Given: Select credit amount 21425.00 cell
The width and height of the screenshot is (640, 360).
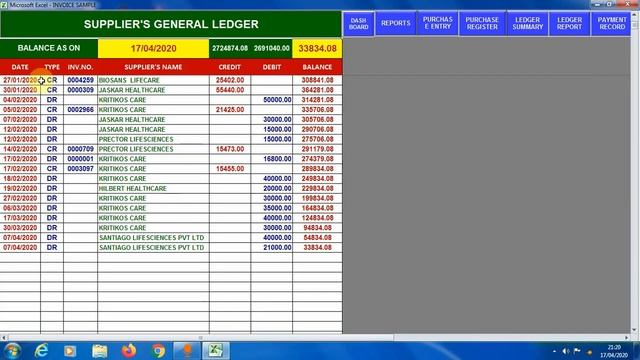Looking at the screenshot, I should (x=230, y=109).
